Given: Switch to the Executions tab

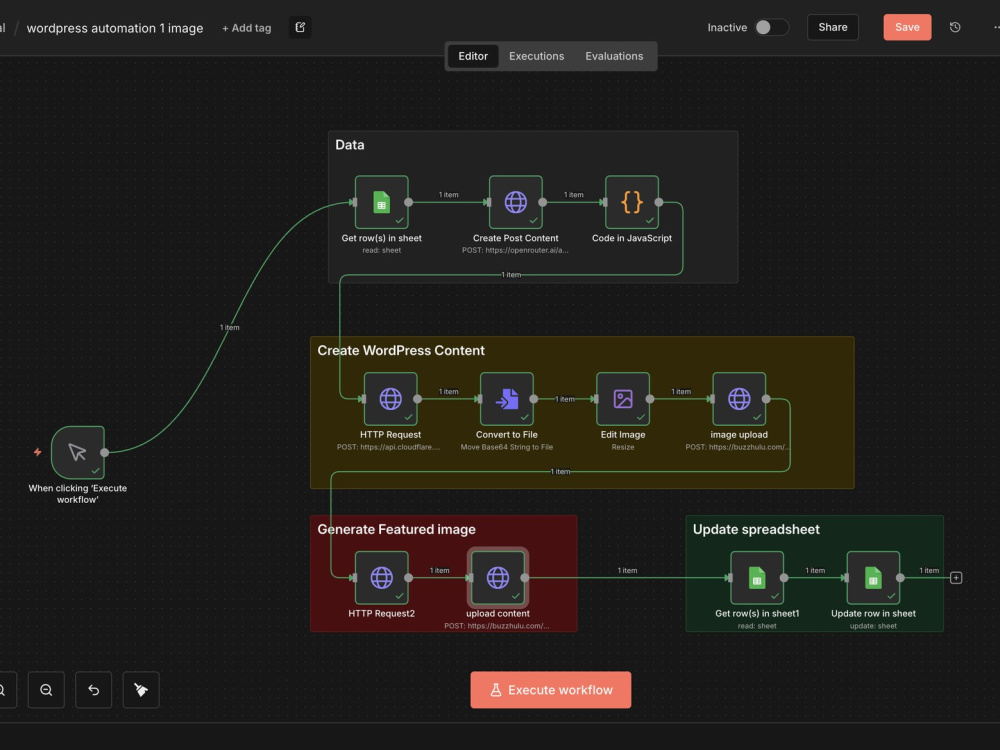Looking at the screenshot, I should (x=536, y=56).
